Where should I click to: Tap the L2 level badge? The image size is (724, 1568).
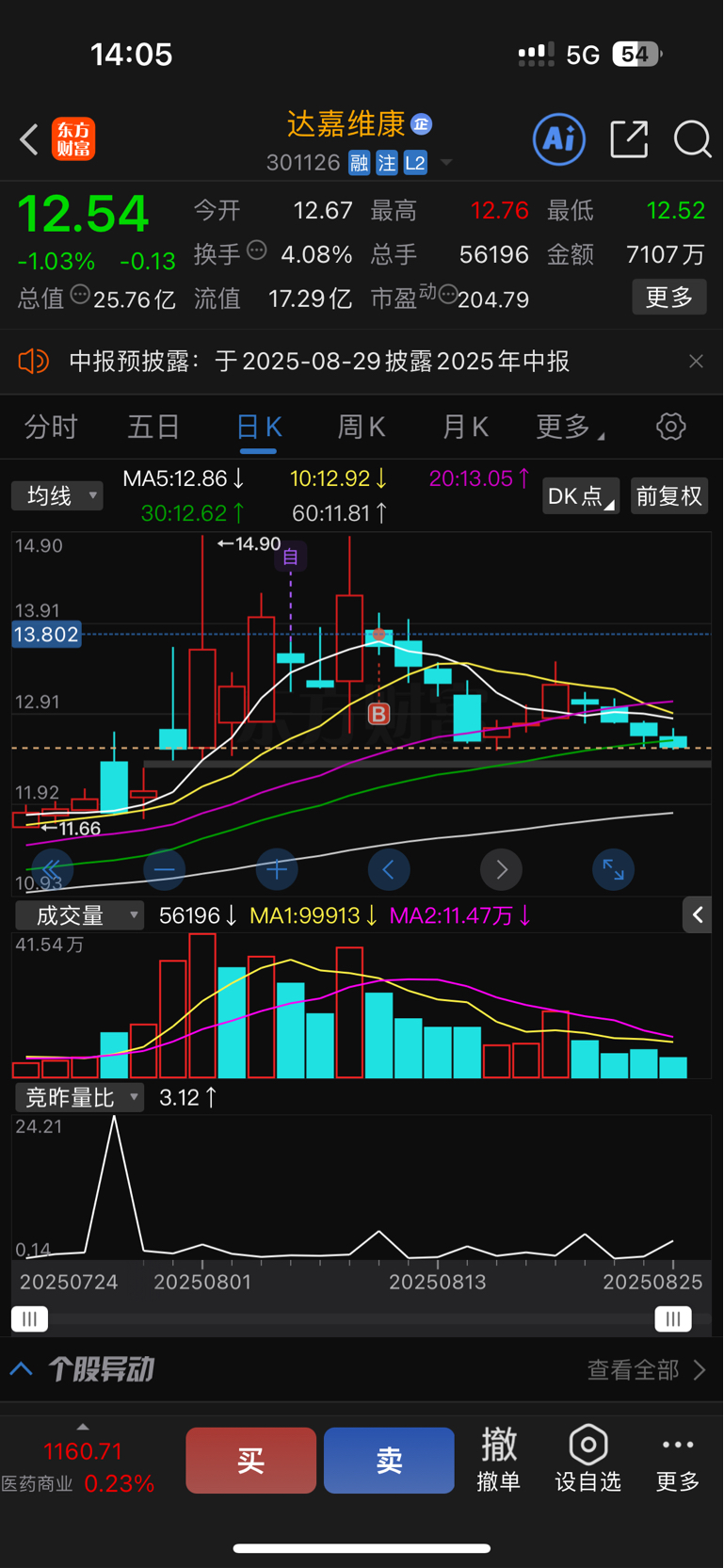[415, 163]
